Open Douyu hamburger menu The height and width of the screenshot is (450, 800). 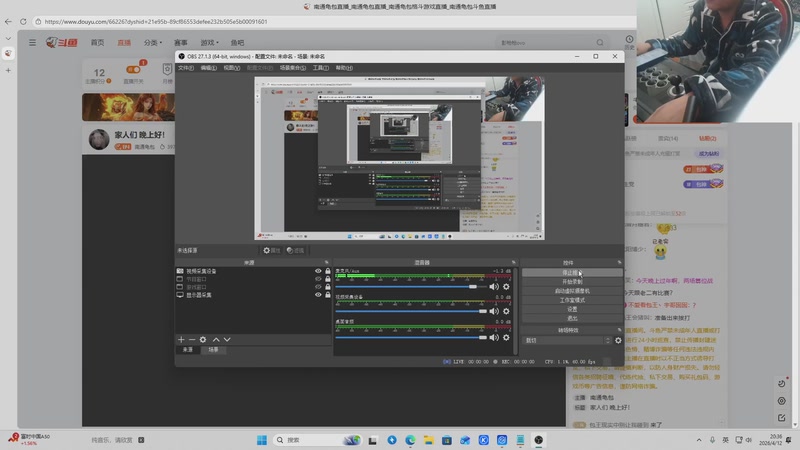pos(32,42)
